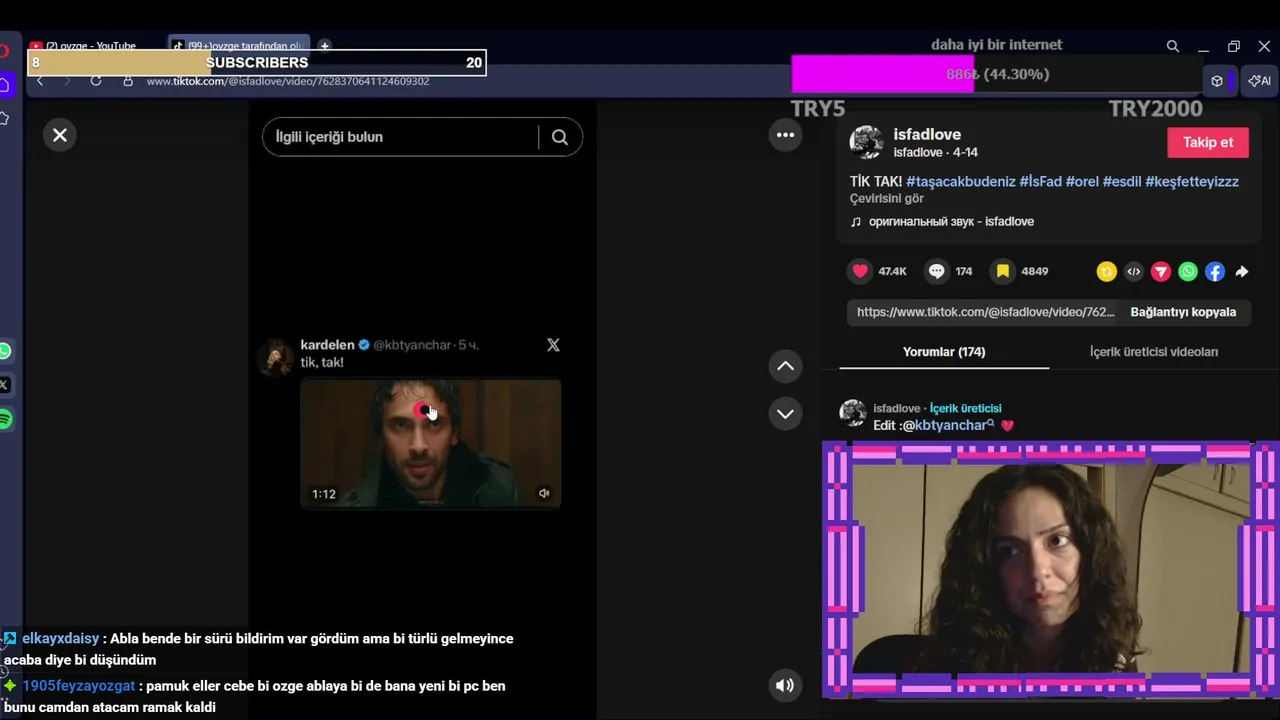
Task: Click the #esdil hashtag
Action: click(x=1122, y=182)
